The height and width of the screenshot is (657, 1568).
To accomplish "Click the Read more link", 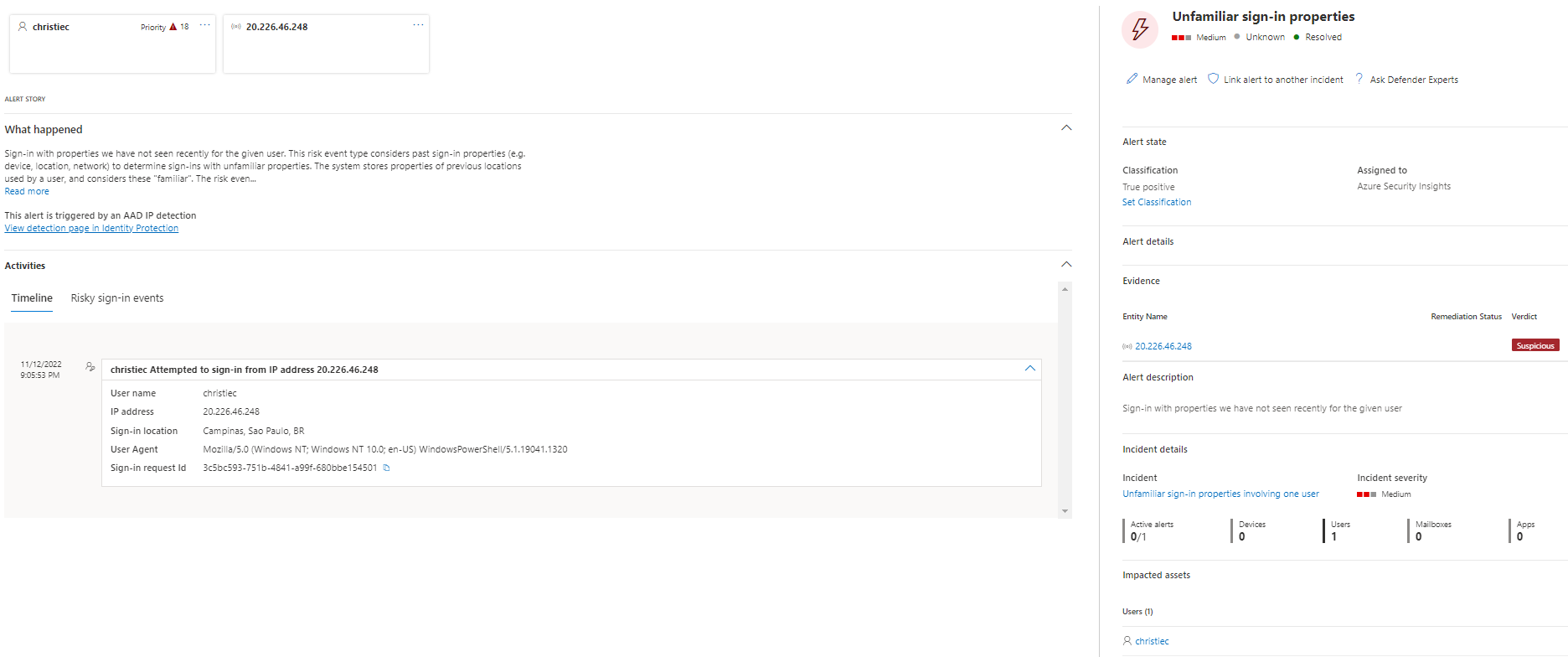I will [x=27, y=191].
